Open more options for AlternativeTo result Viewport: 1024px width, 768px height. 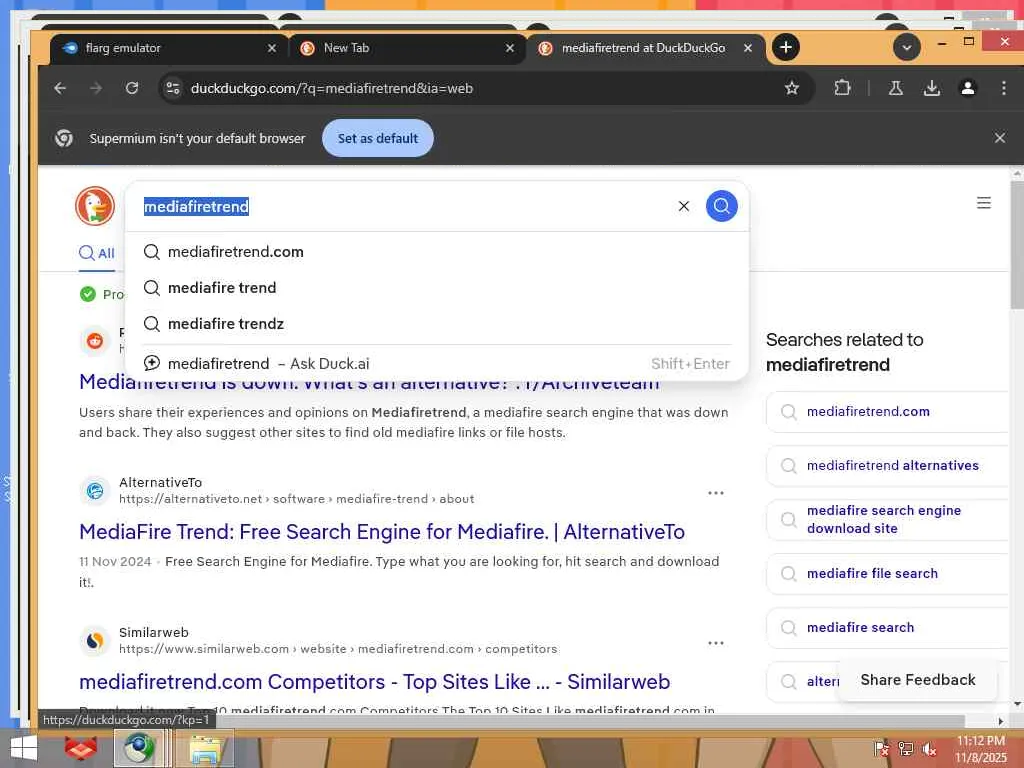716,493
